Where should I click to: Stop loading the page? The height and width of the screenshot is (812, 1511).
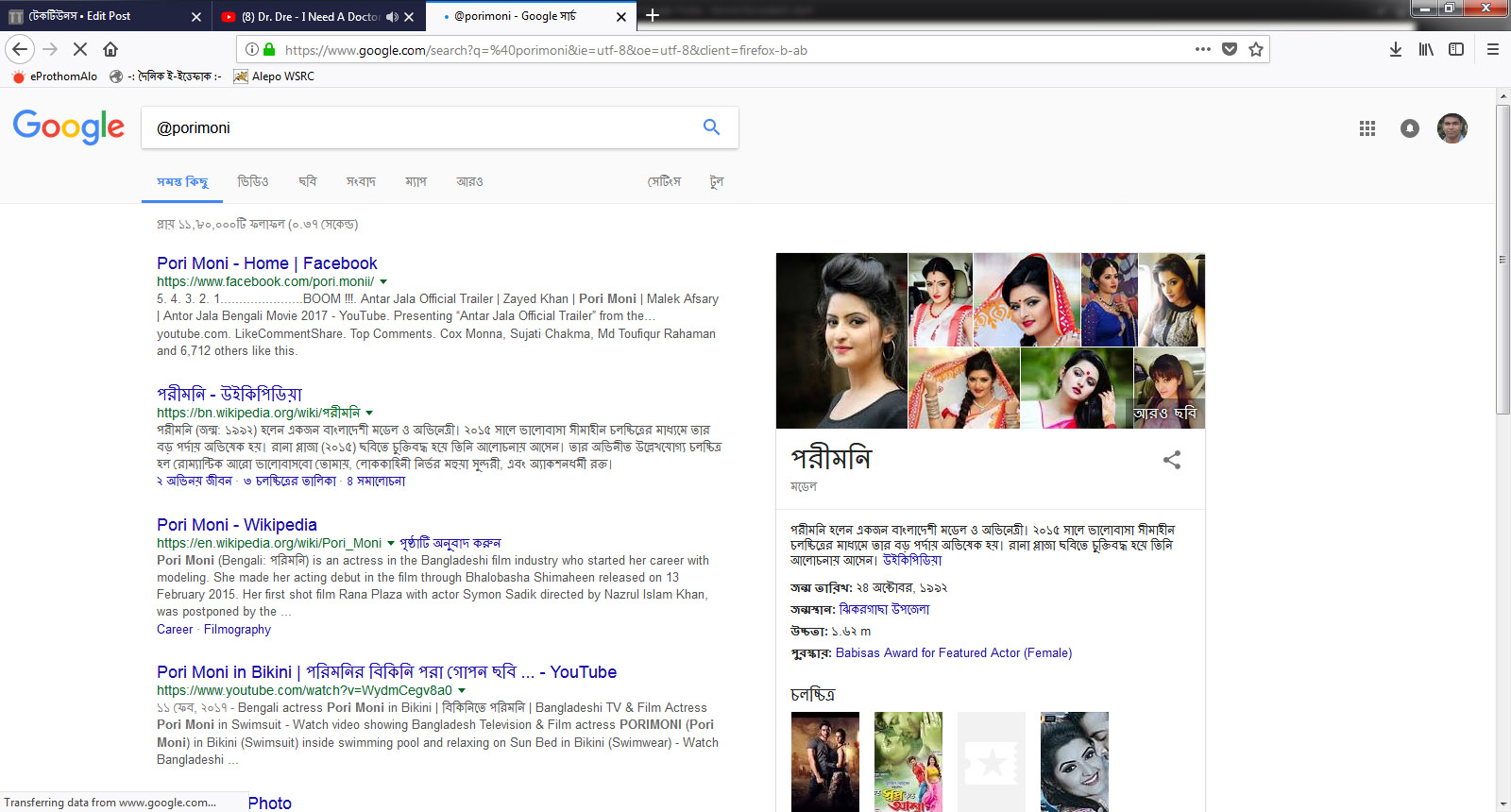click(80, 50)
